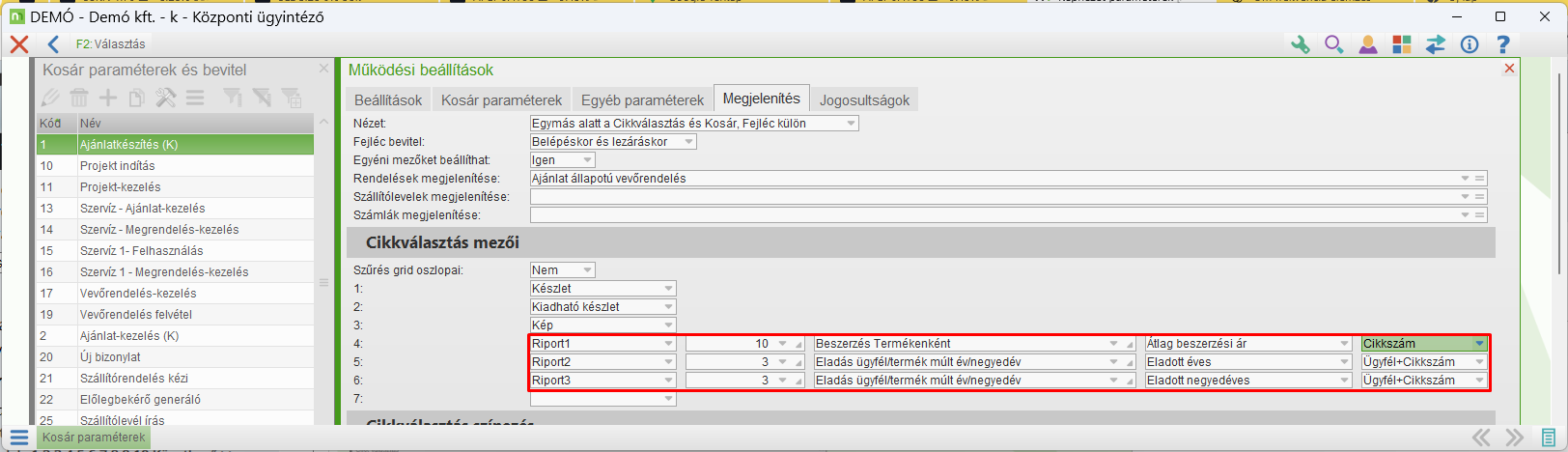
Task: Switch to the Kosár paraméterek tab
Action: click(x=501, y=99)
